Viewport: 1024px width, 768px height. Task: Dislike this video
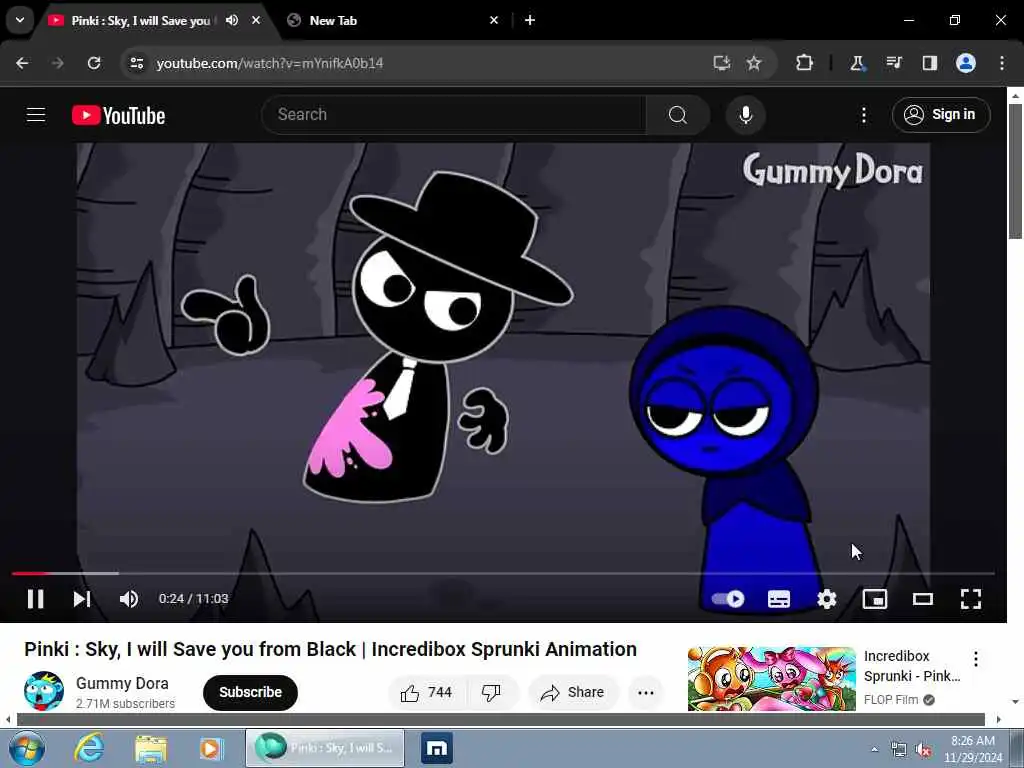click(x=491, y=692)
